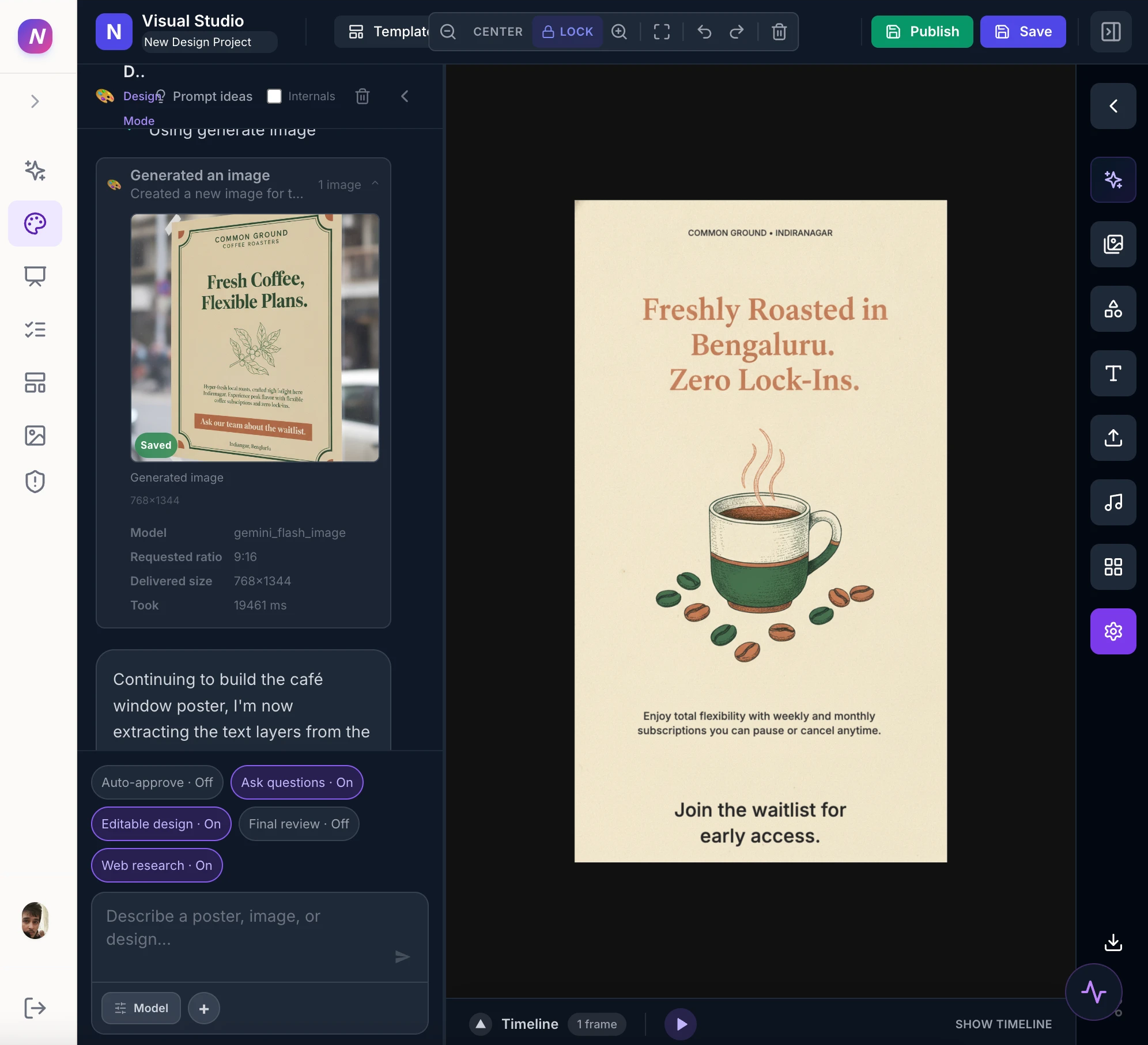Collapse the Generated an image card
Screen dimensions: 1148x1045
(375, 183)
